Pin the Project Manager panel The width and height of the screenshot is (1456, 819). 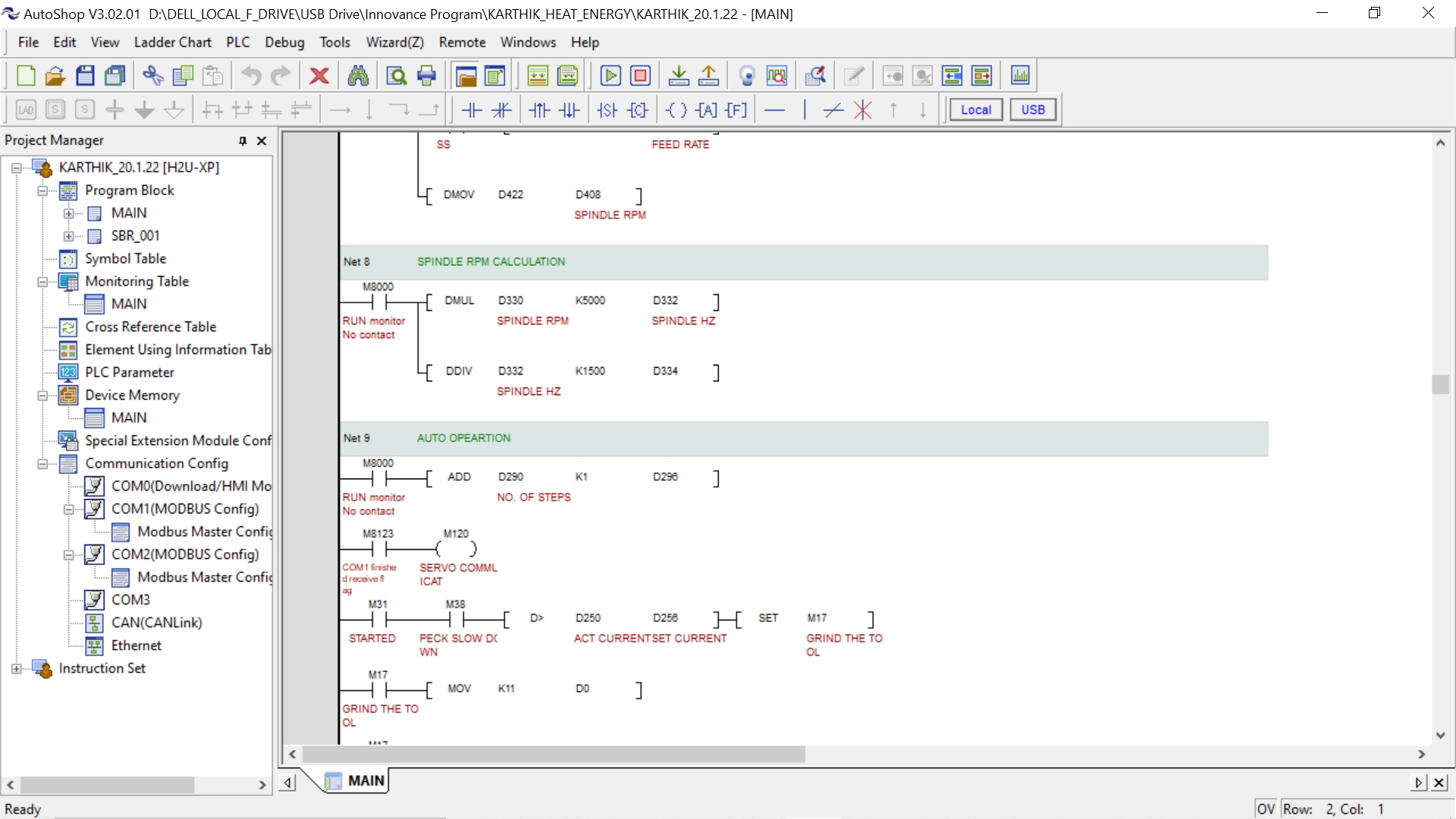pos(243,141)
